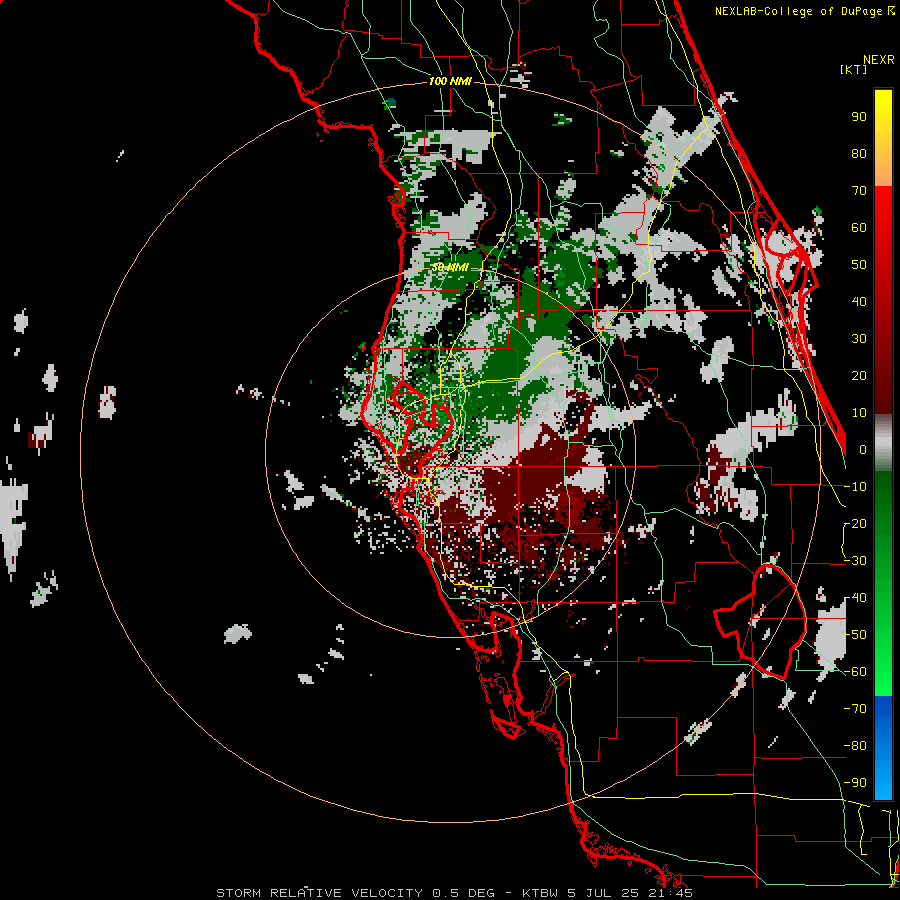
Task: Click the -50 knot label on the scale
Action: (x=855, y=635)
